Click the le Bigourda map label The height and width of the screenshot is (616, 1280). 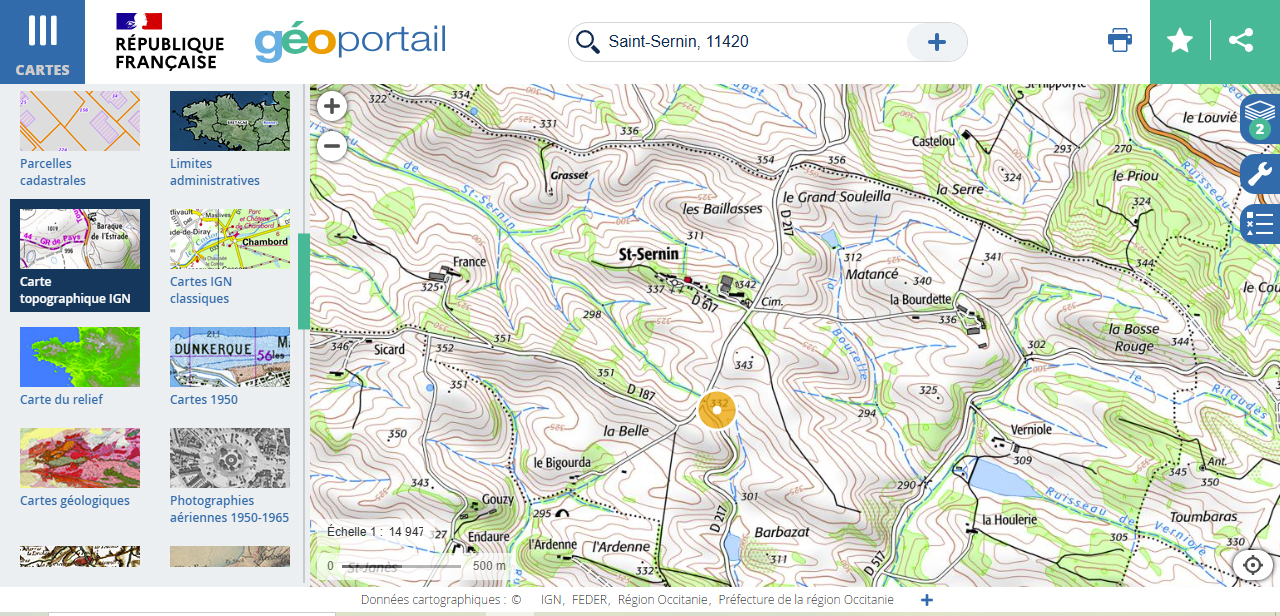click(x=562, y=463)
